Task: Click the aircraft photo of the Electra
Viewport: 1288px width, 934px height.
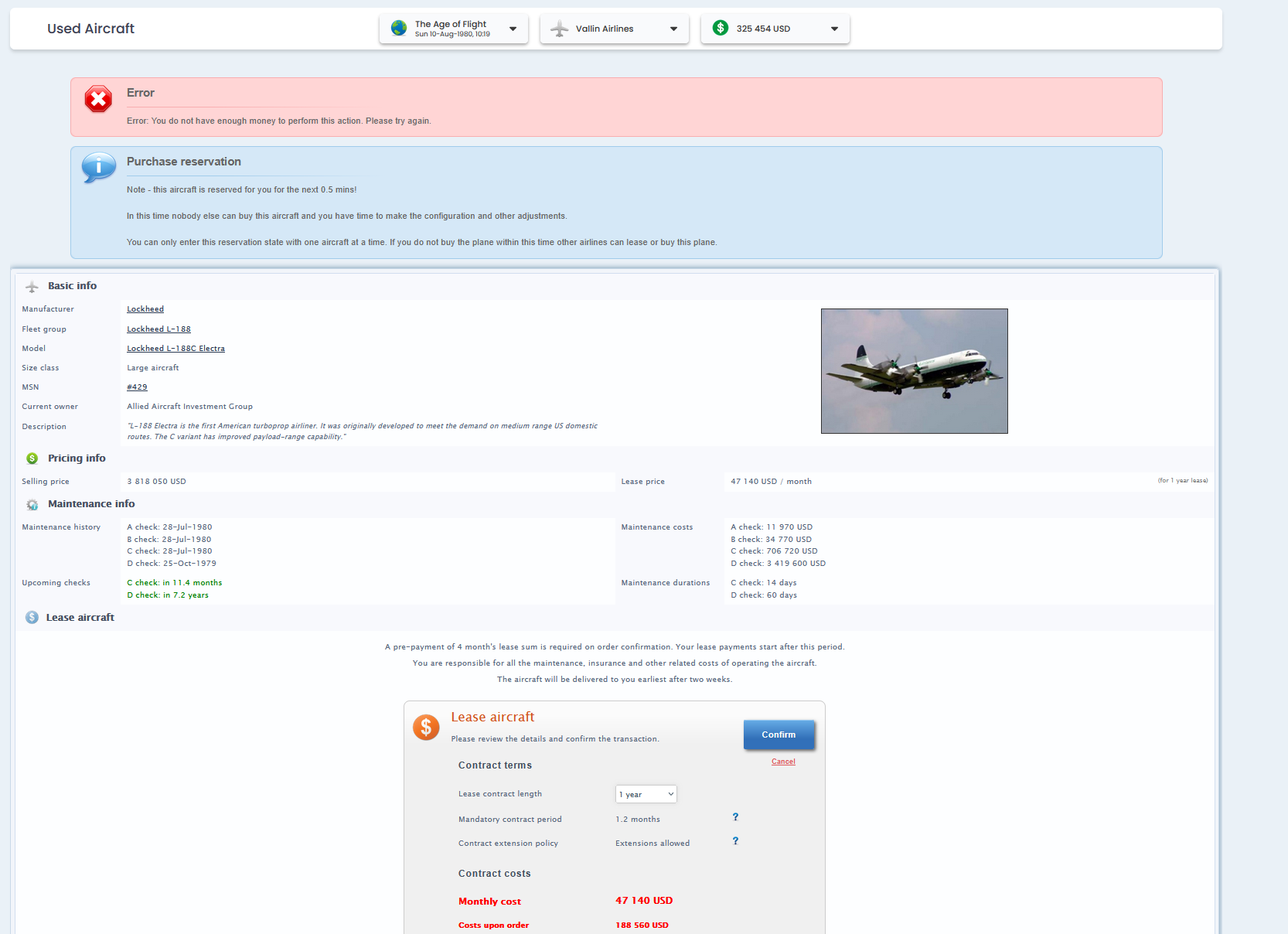Action: [915, 371]
